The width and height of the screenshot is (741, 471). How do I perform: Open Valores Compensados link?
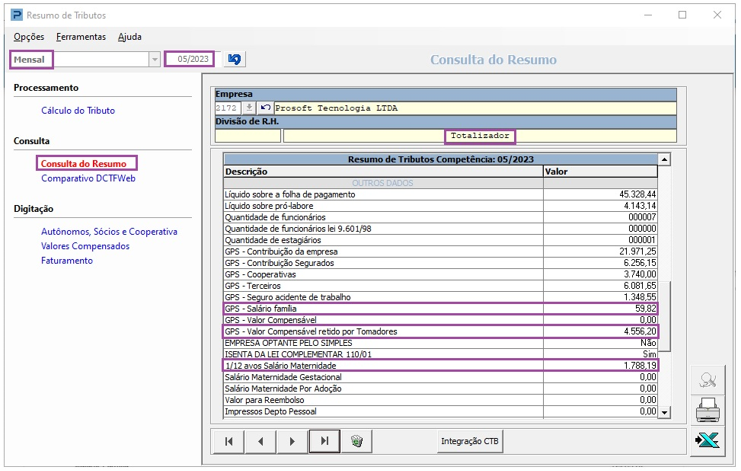[85, 246]
